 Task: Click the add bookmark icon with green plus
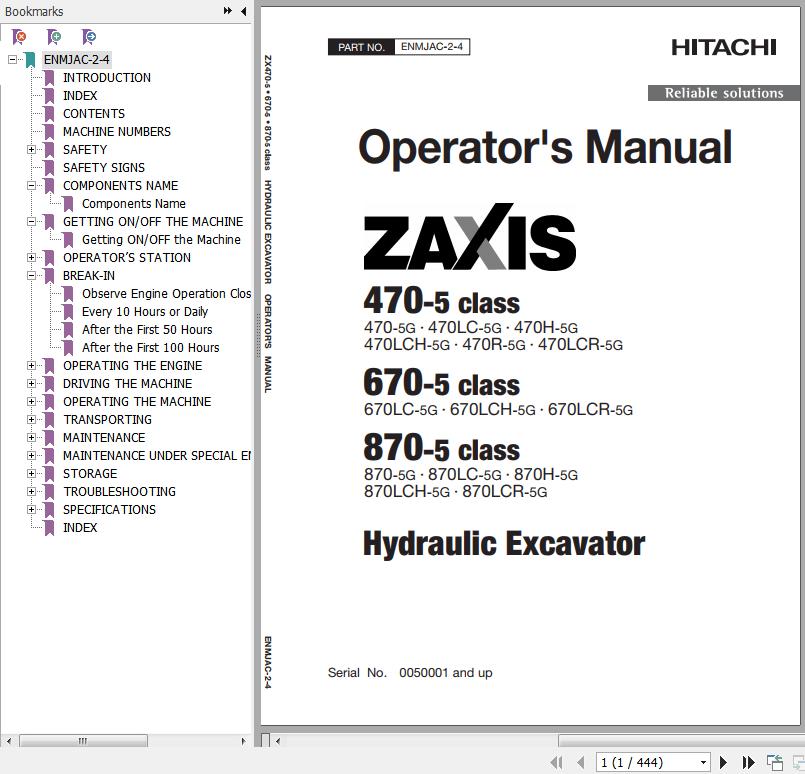[x=54, y=36]
